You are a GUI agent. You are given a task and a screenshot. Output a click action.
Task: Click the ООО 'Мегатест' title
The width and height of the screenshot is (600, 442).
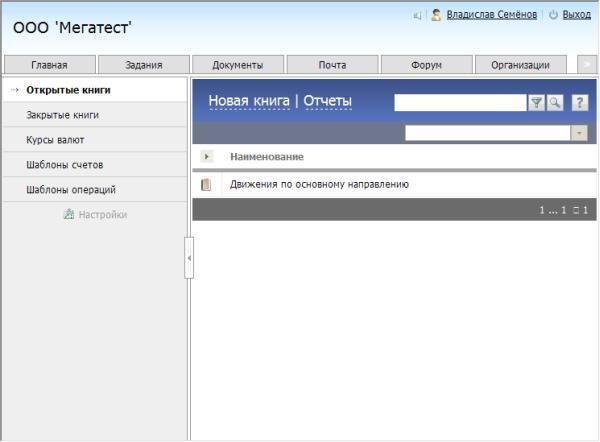coord(72,28)
